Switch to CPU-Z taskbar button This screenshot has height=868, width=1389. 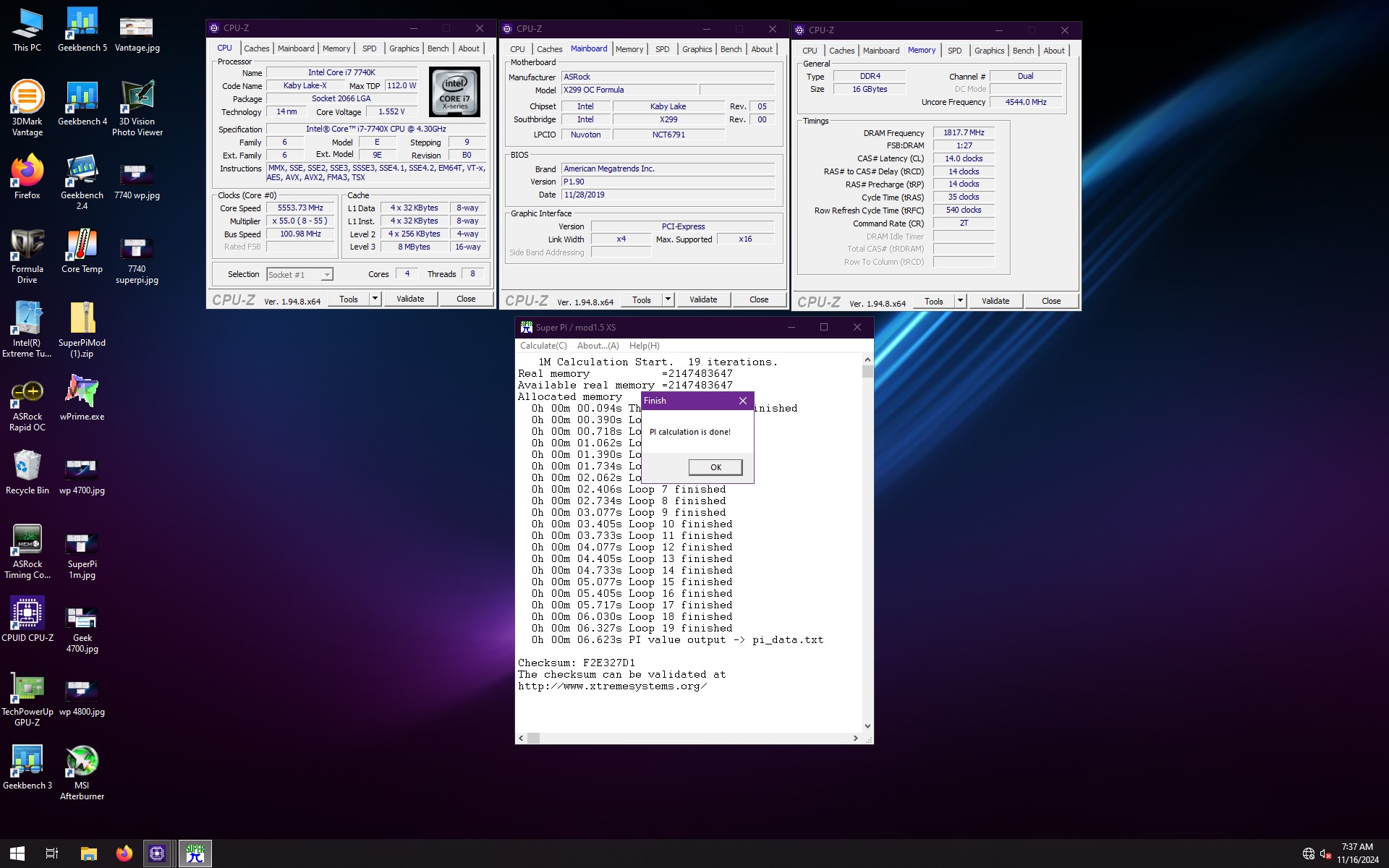point(158,854)
